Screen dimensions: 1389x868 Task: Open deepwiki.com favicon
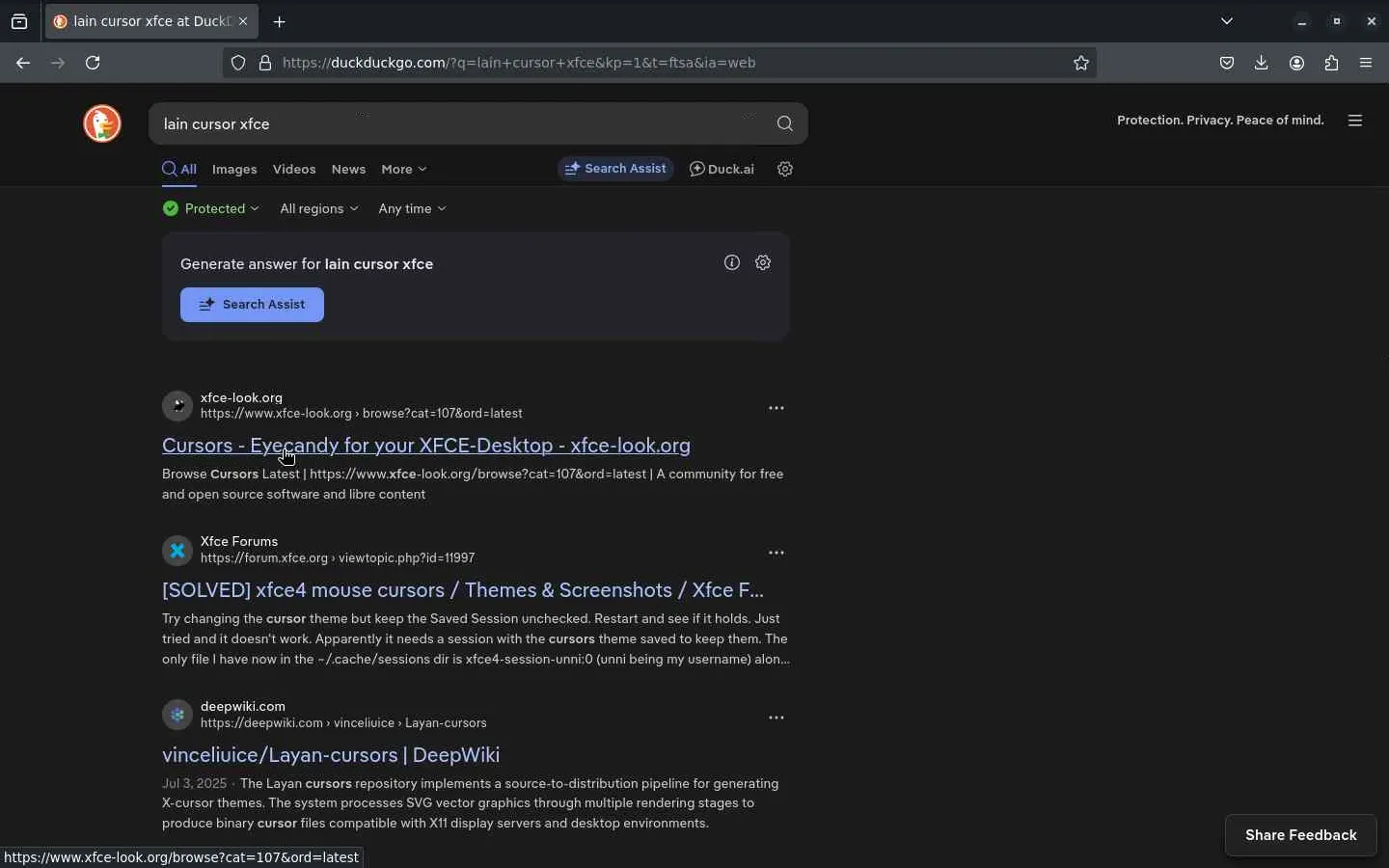(177, 716)
